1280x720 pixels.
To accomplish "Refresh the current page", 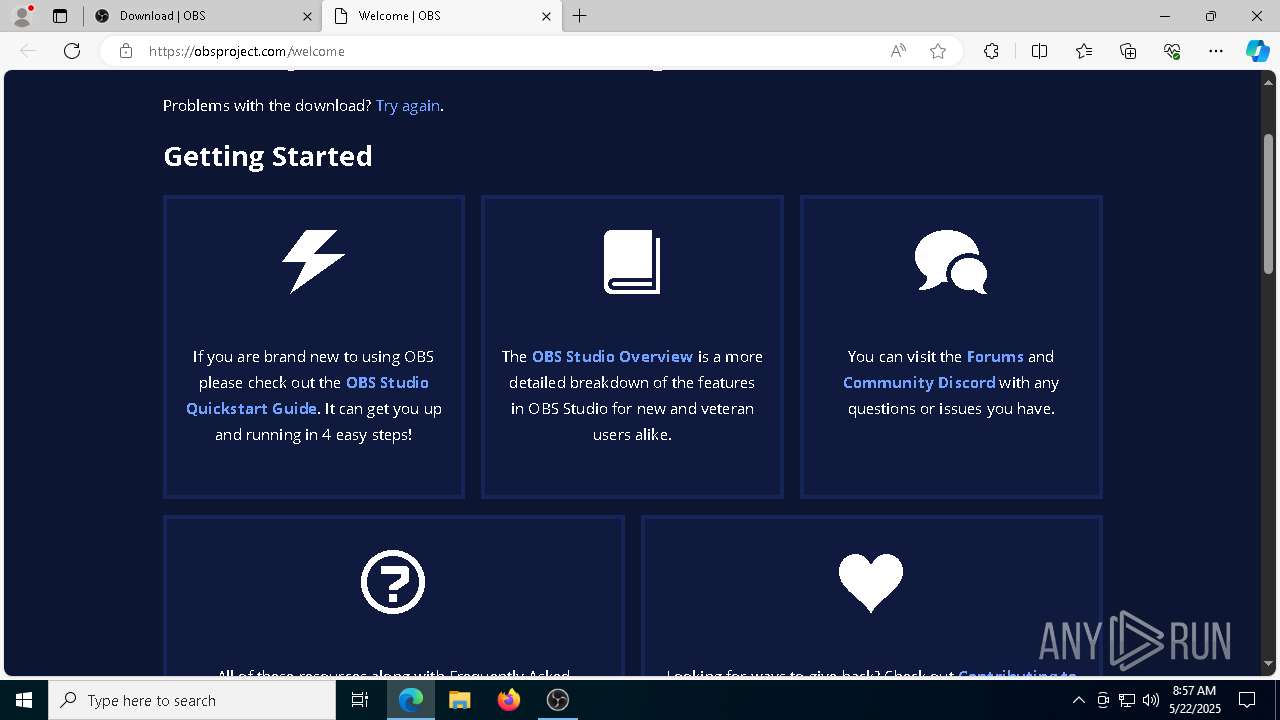I will point(72,51).
